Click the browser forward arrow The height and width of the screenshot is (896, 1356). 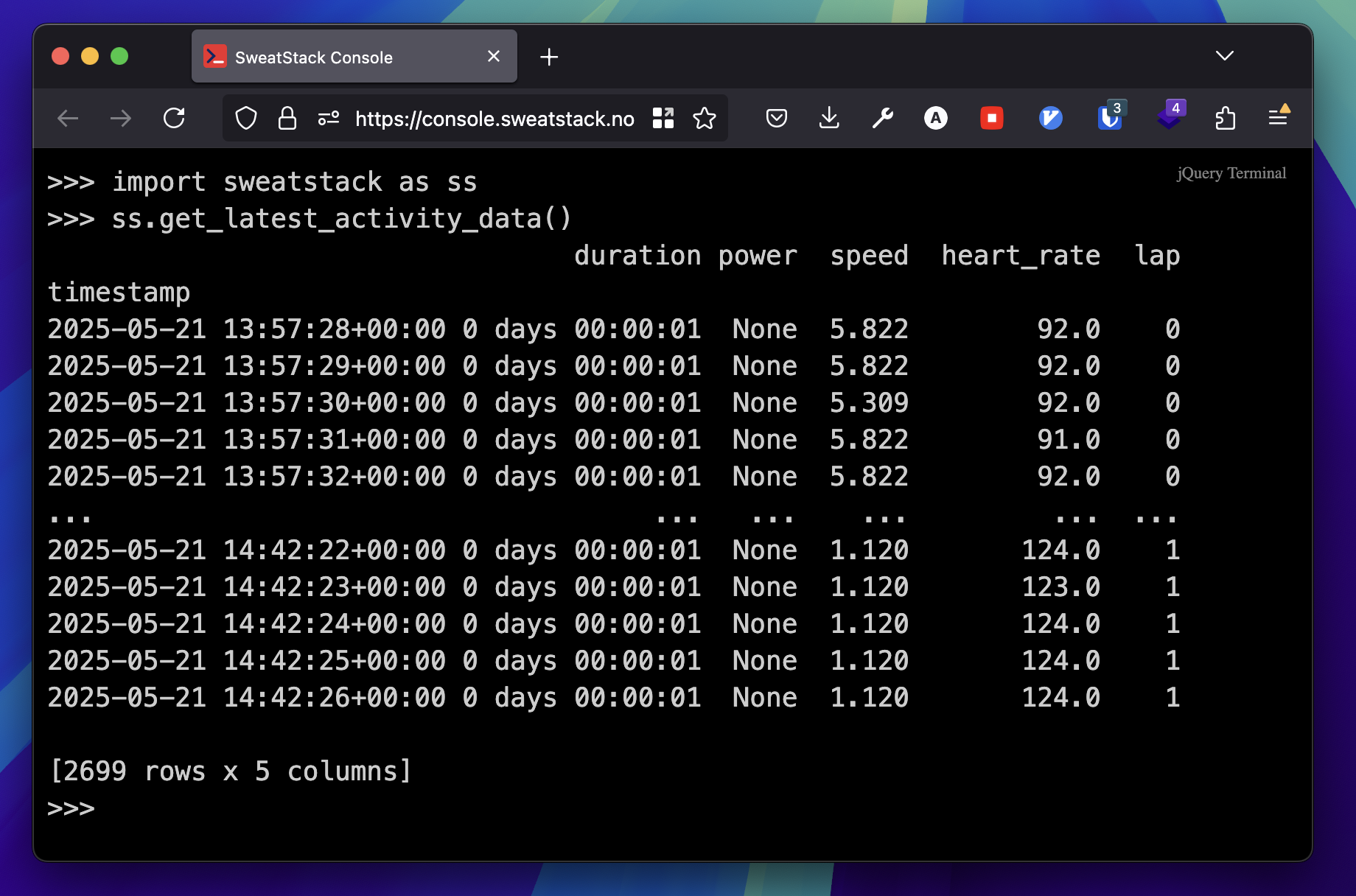(x=120, y=118)
